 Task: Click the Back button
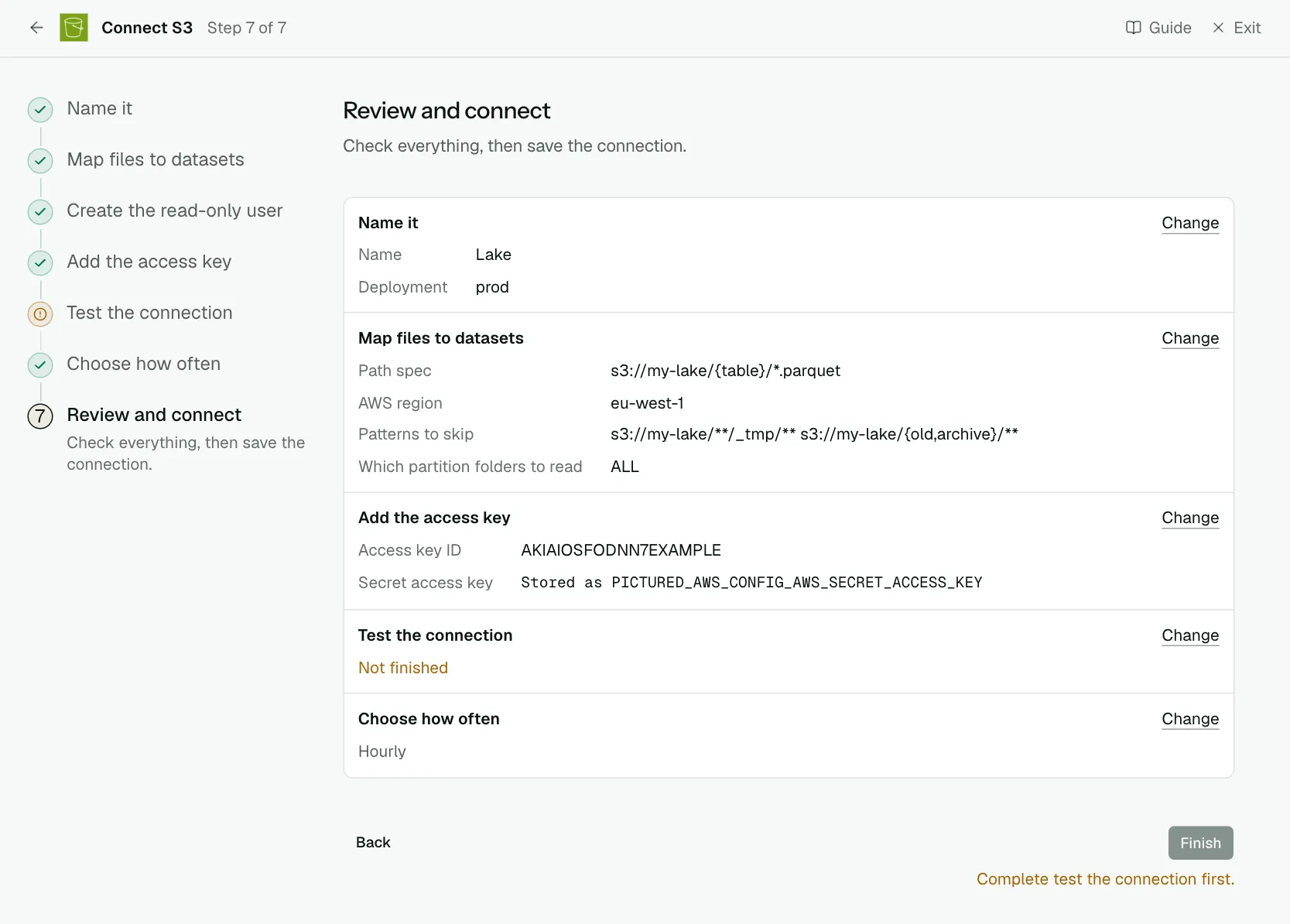point(373,843)
